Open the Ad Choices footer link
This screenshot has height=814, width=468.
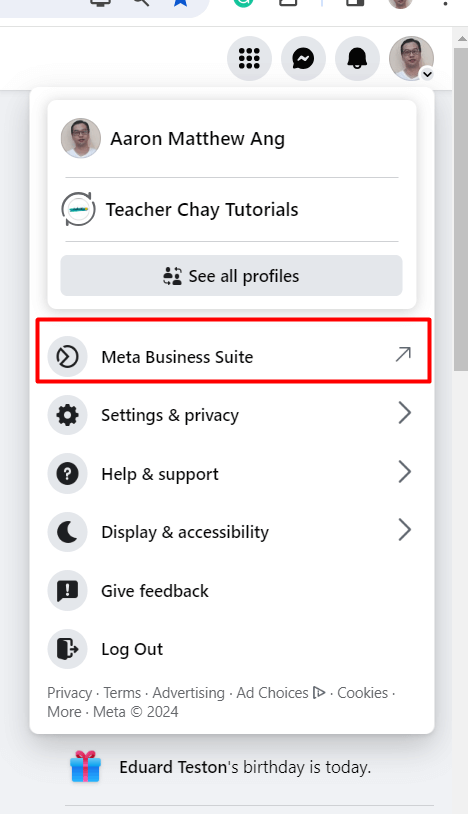pyautogui.click(x=281, y=693)
